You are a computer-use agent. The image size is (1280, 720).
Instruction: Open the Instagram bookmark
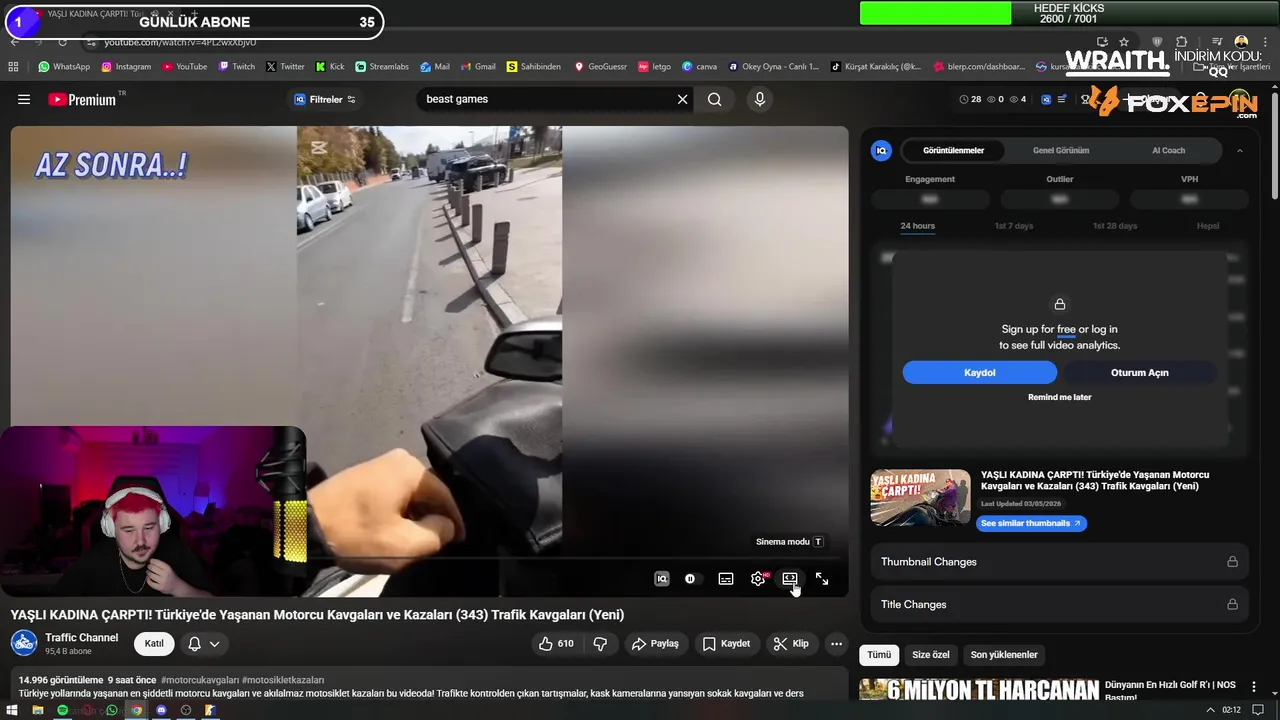click(125, 67)
